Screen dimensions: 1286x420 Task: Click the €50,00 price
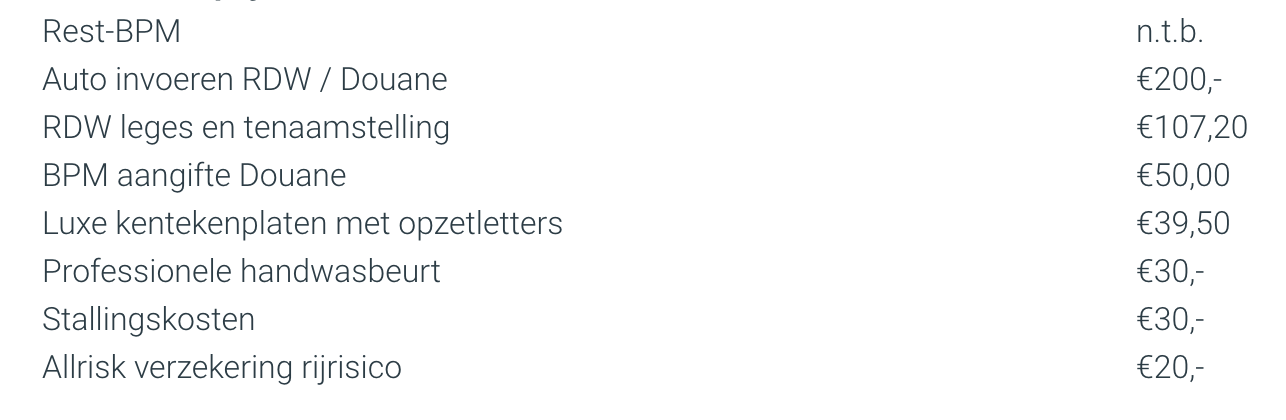1183,175
